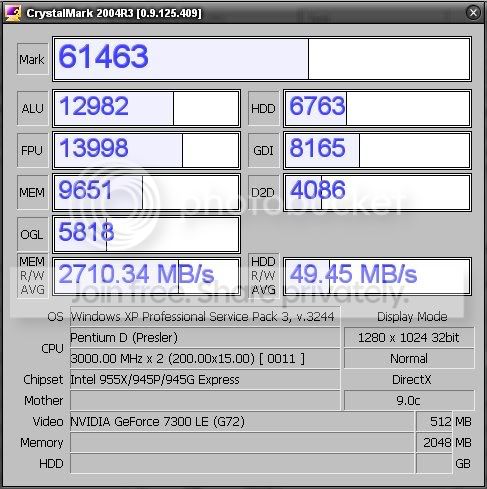Screen dimensions: 487x489
Task: Click the 49.45 MB/s disk speed value
Action: pos(377,276)
